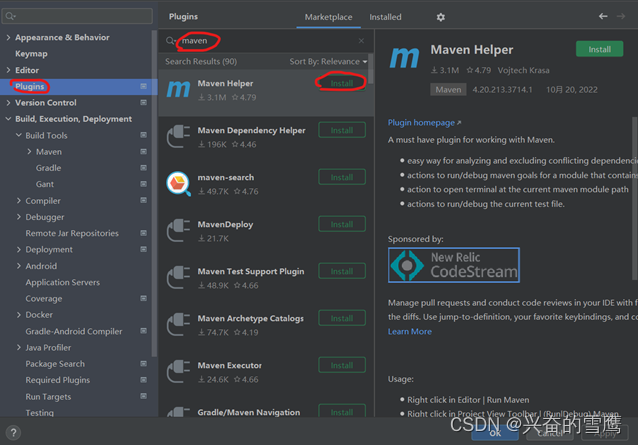This screenshot has width=638, height=445.
Task: Click project-level icon beside Version Control
Action: point(144,103)
